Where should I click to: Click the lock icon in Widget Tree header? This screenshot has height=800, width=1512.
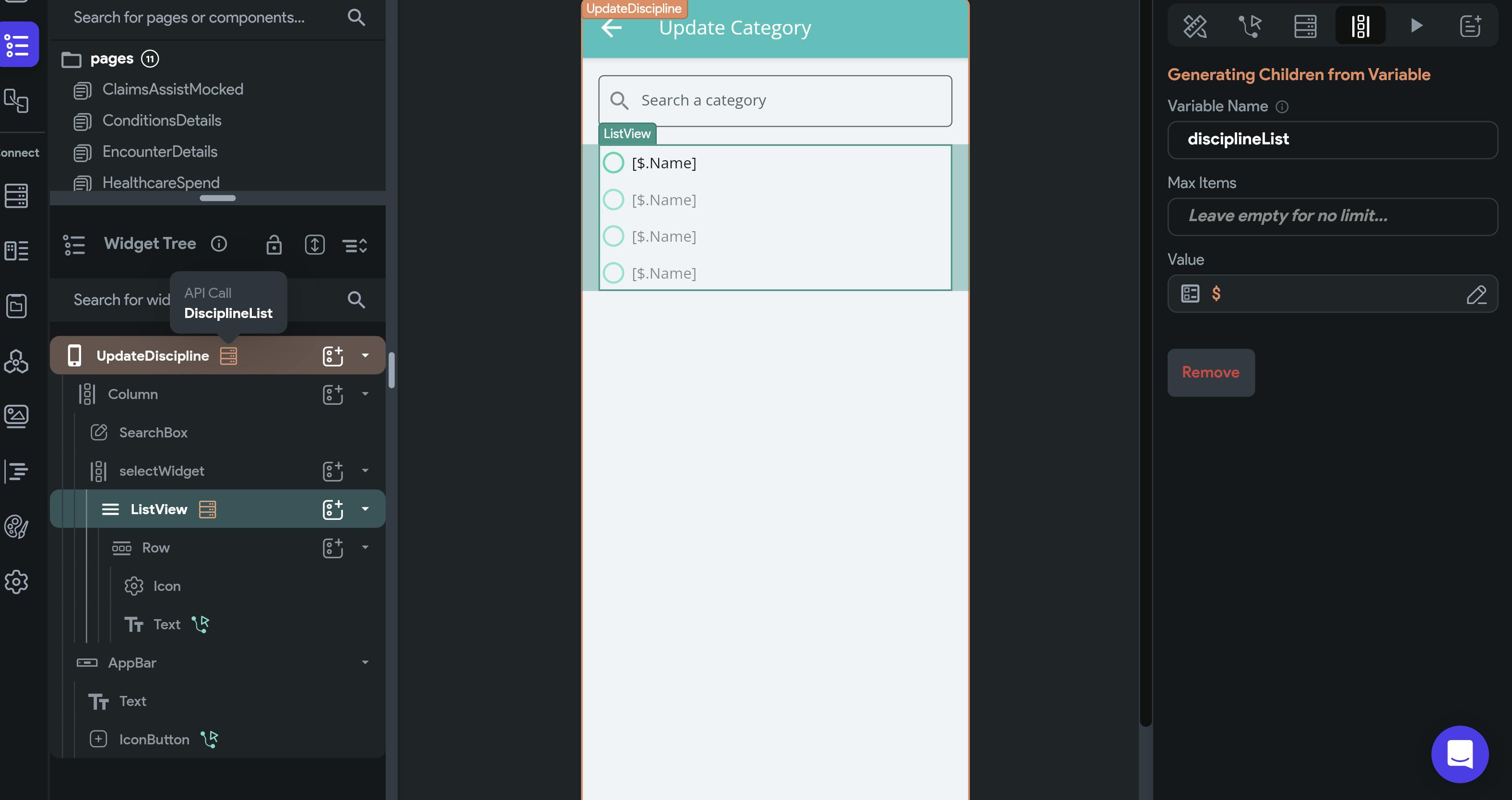pos(274,244)
